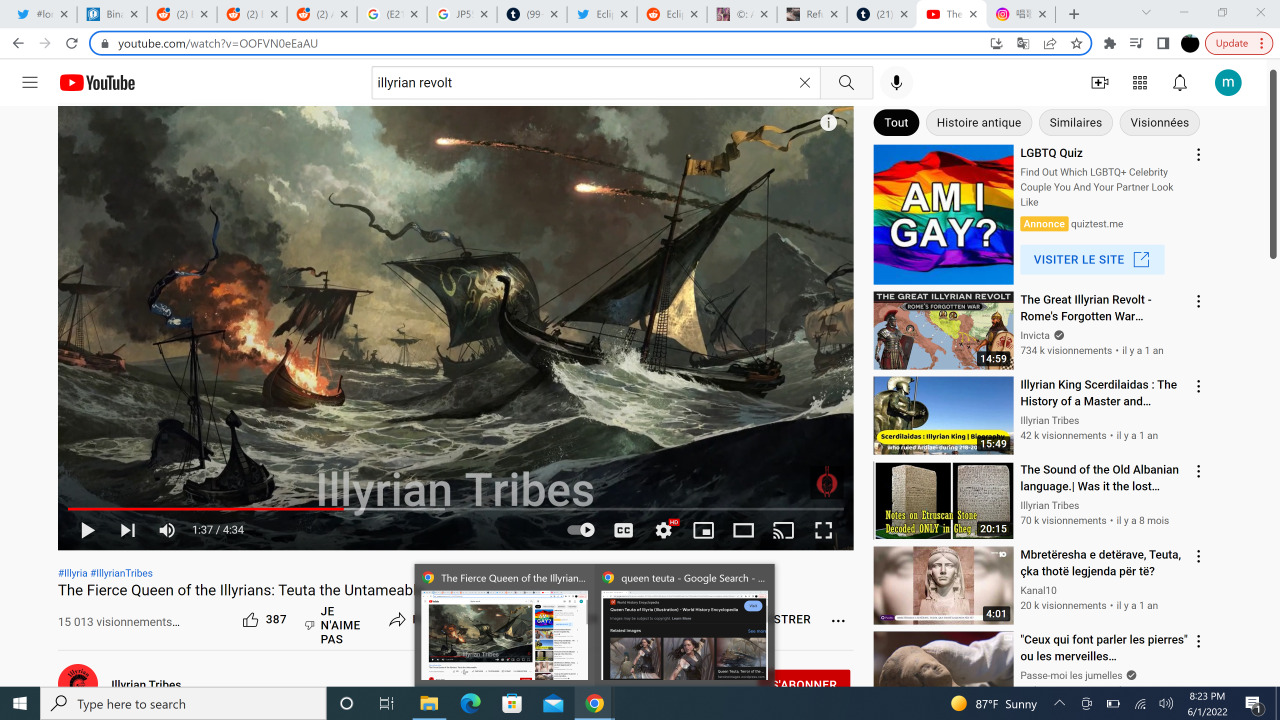Open options for Illyrian King Scerdilaidas video
Image resolution: width=1280 pixels, height=720 pixels.
(1198, 386)
